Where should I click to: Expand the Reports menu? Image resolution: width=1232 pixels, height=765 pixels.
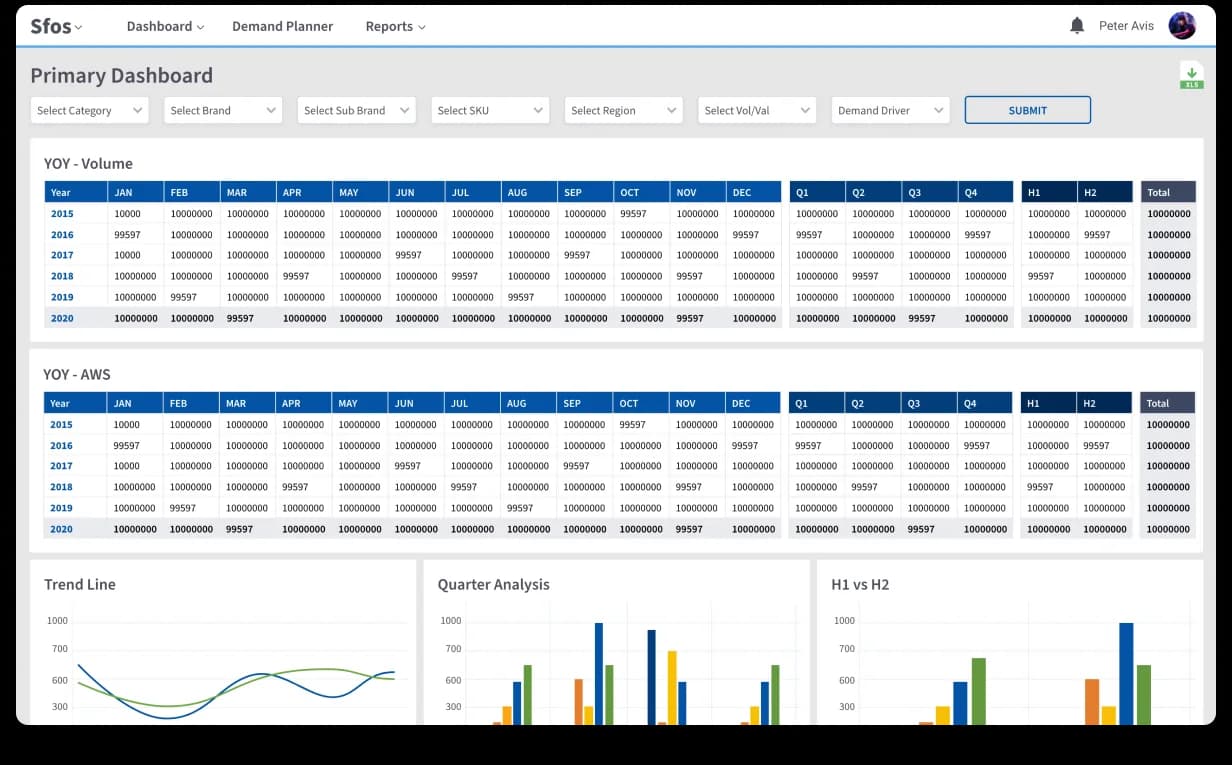pos(395,26)
